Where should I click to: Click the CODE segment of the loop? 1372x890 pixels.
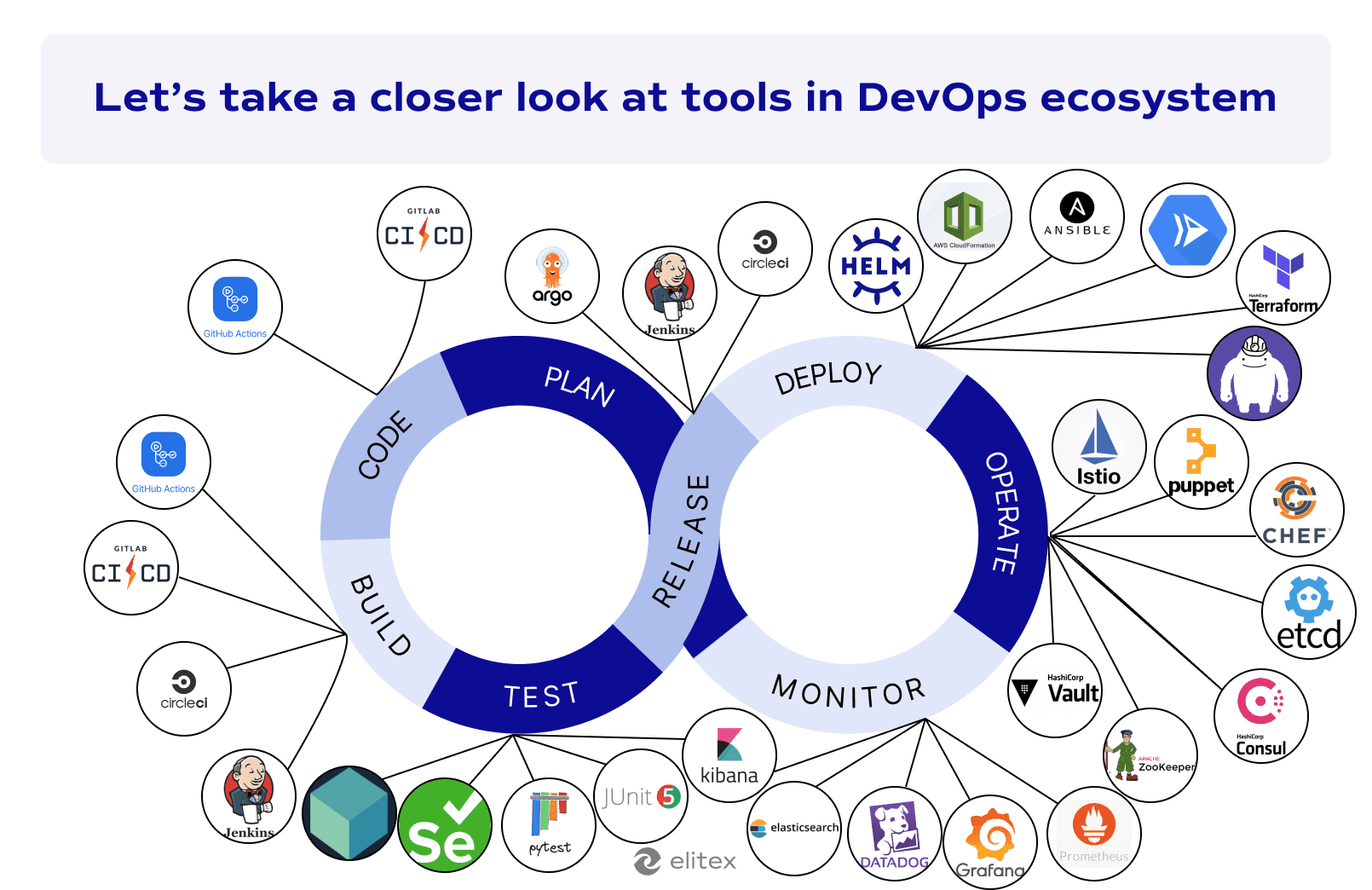[385, 445]
